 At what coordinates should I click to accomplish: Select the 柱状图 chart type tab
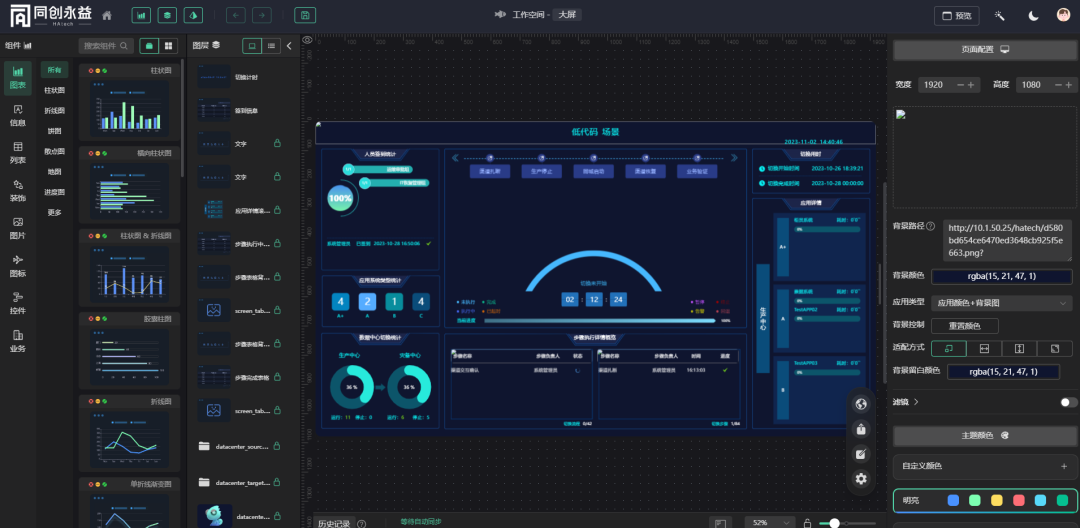coord(54,90)
